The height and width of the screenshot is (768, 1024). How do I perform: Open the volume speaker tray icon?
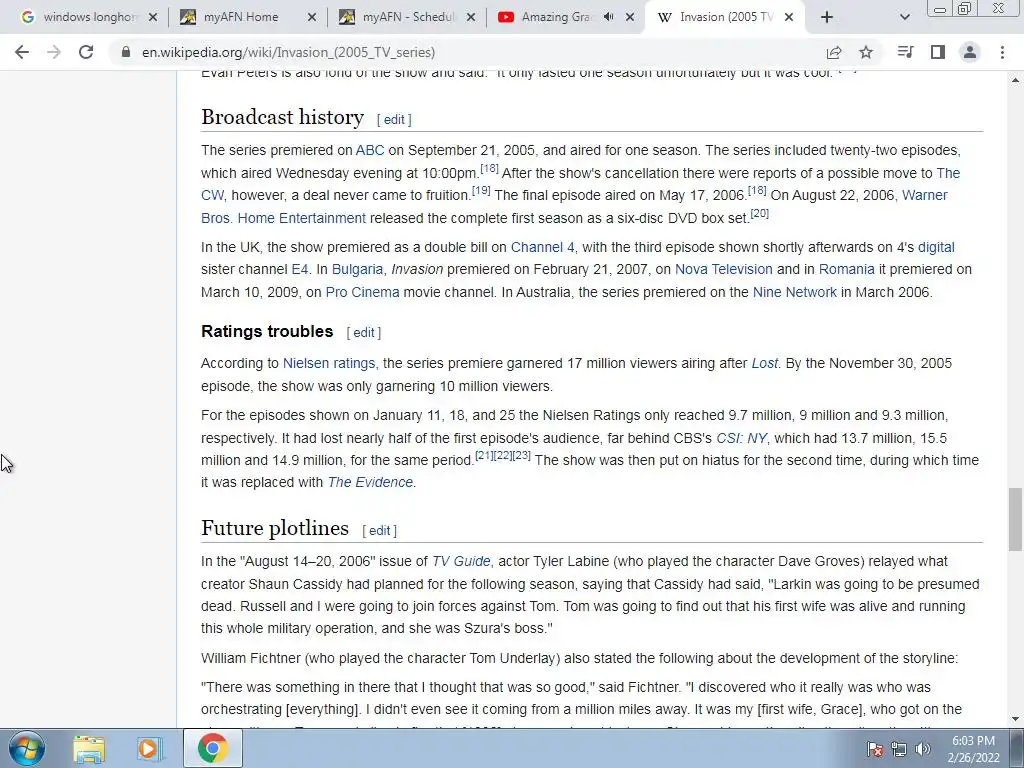click(x=923, y=749)
